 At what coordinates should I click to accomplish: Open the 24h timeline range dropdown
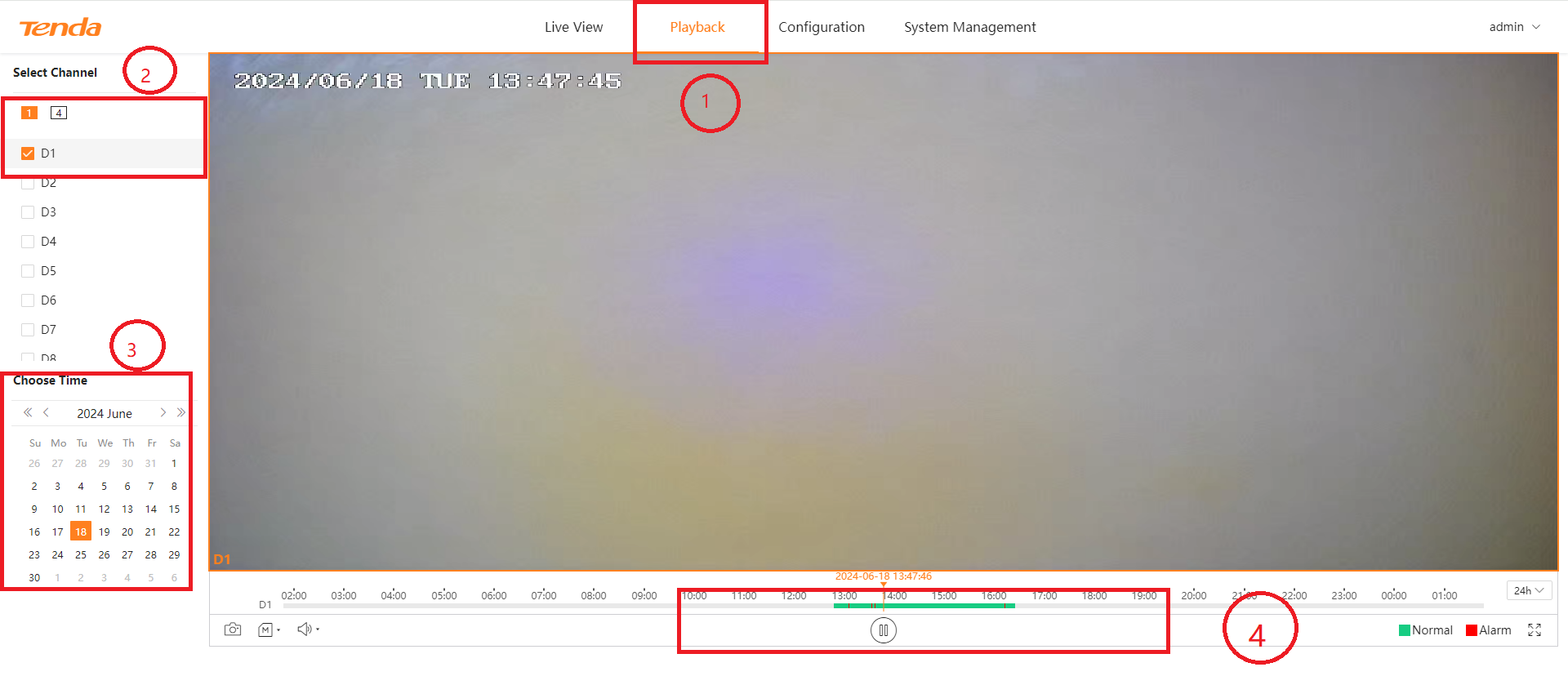1528,590
